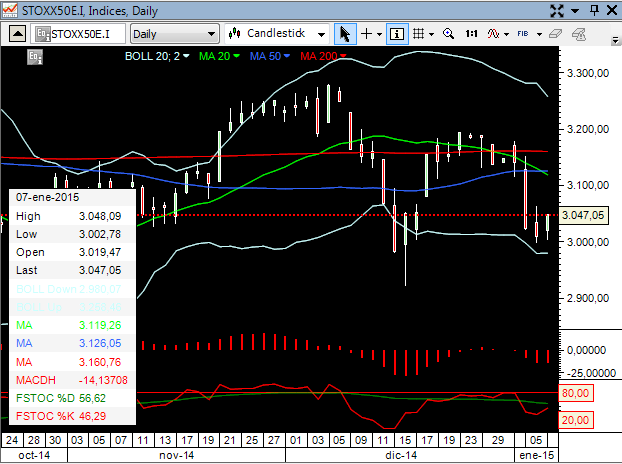Click the candlestick chart type icon
The width and height of the screenshot is (622, 464).
[234, 33]
